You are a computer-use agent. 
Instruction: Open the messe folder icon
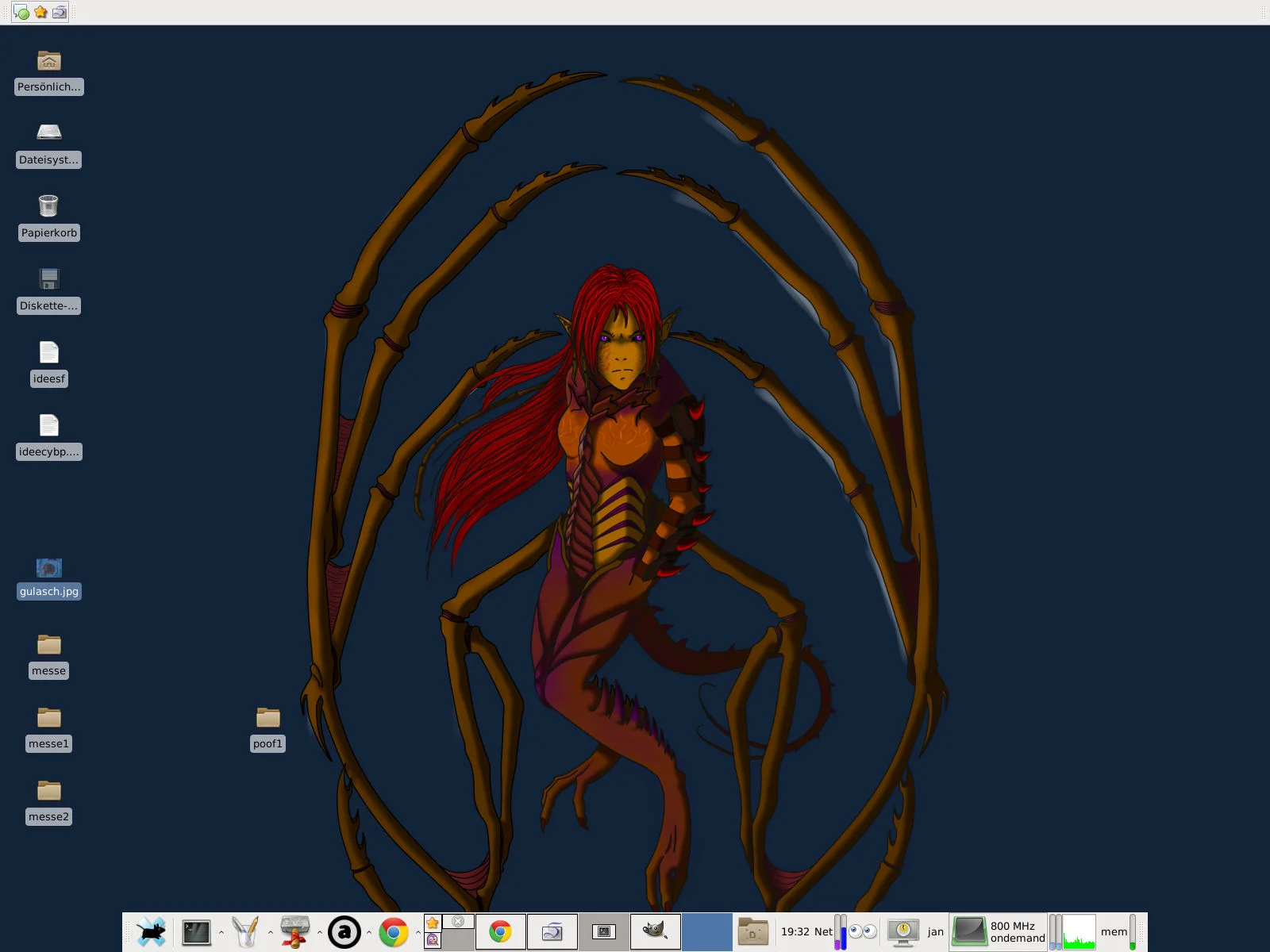tap(49, 644)
